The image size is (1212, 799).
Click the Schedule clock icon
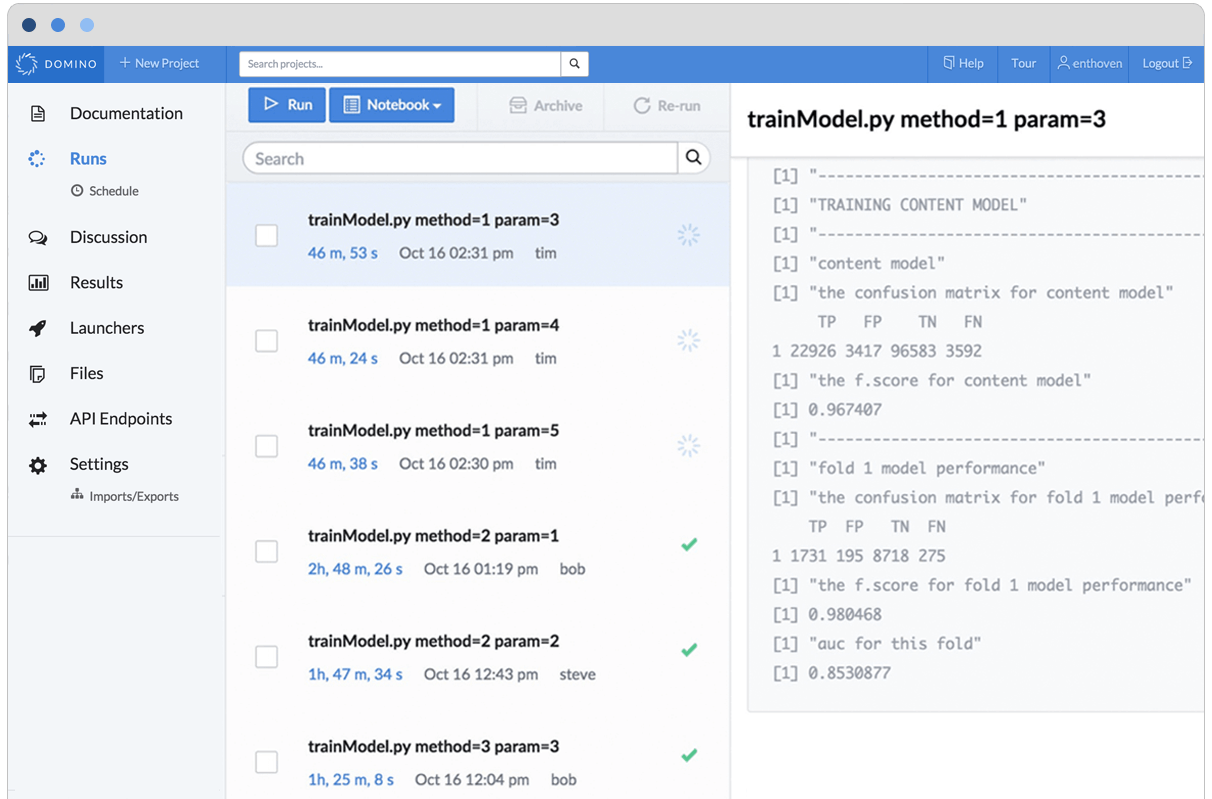77,190
